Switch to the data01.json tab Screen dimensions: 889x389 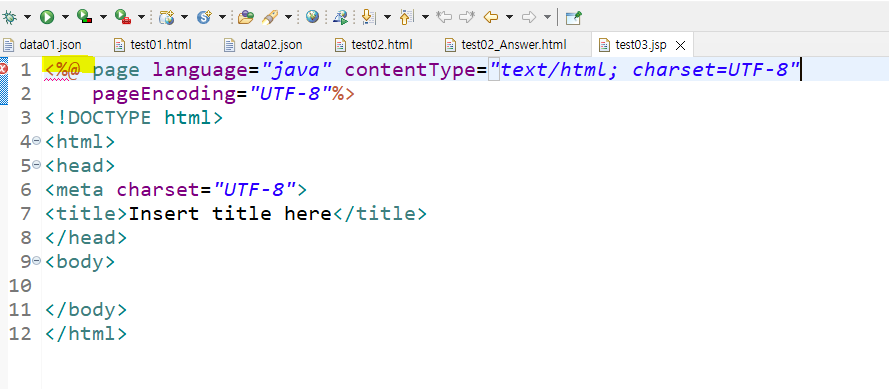coord(43,44)
